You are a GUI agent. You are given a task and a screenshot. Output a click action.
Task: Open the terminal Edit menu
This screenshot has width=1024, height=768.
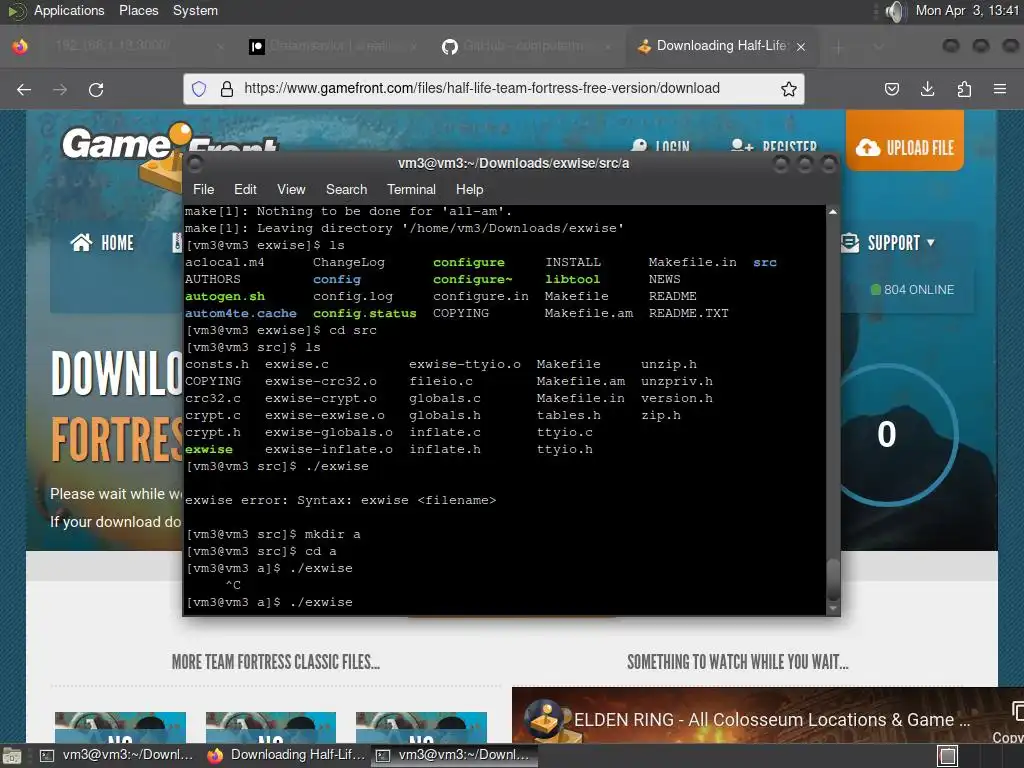(245, 189)
